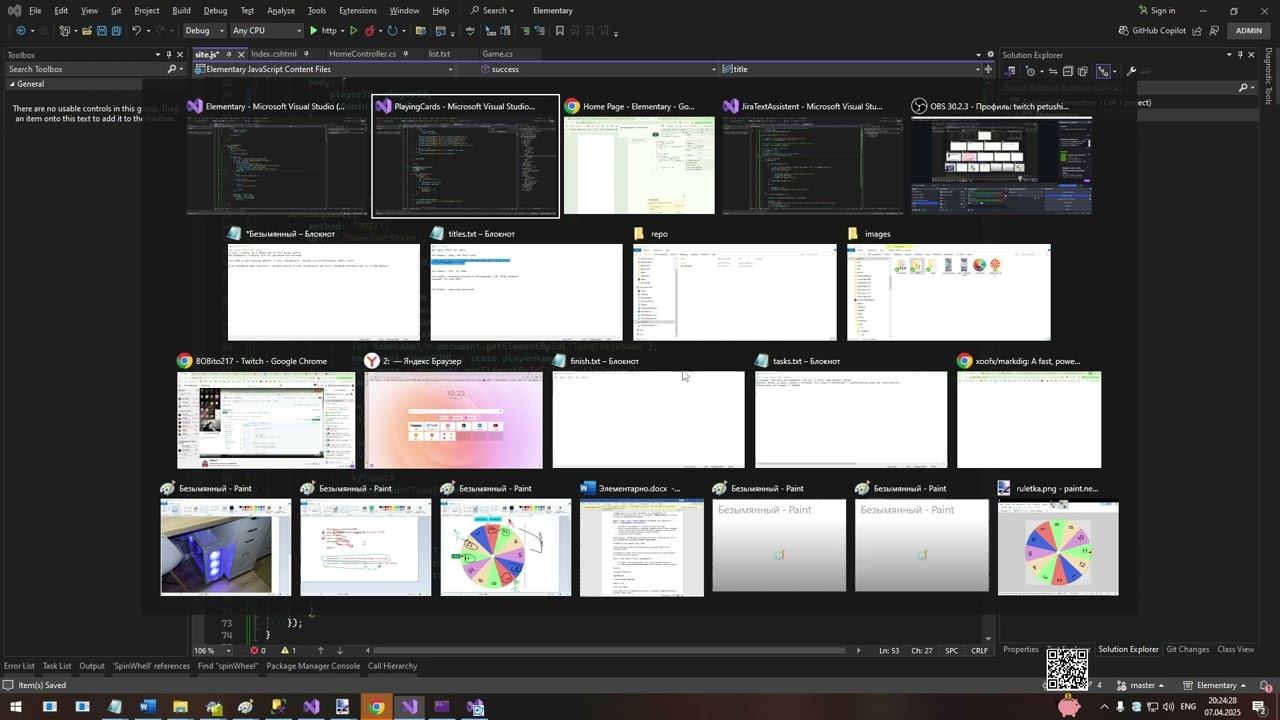Select the Яндекс Браузер window thumbnail
This screenshot has width=1280, height=720.
[453, 411]
